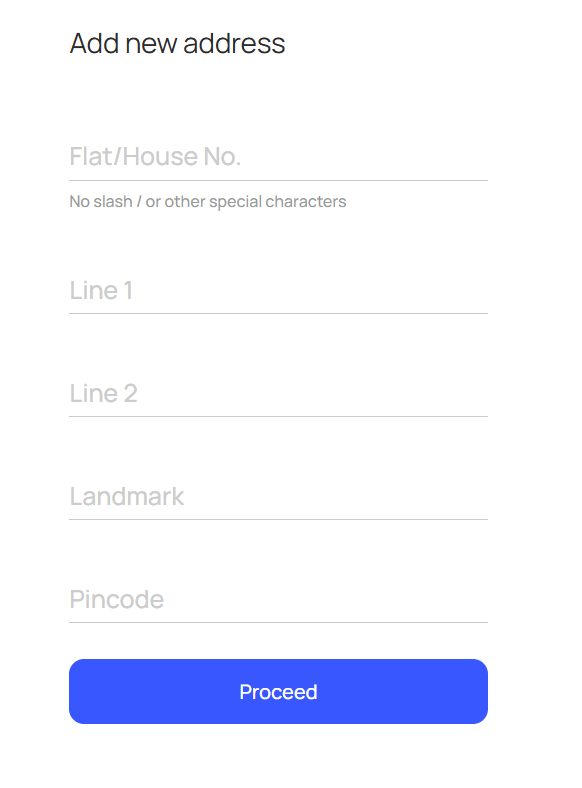Click the special characters hint under Flat/House No.
The height and width of the screenshot is (788, 582).
coord(208,202)
